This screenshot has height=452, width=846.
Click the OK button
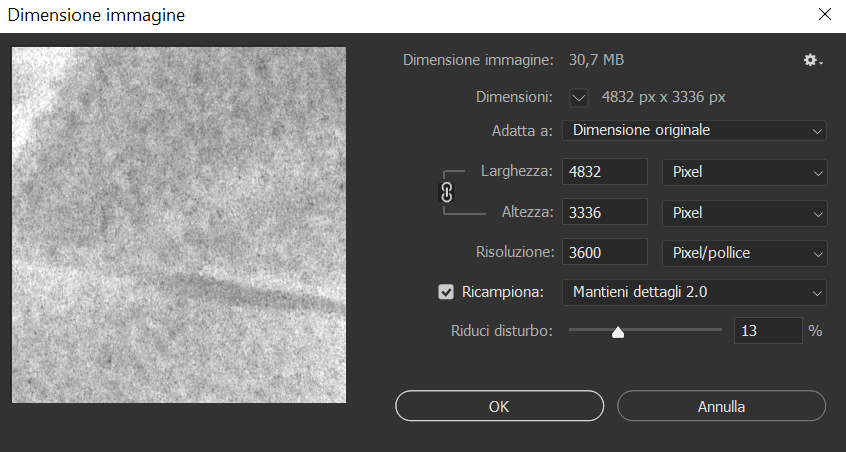tap(499, 407)
